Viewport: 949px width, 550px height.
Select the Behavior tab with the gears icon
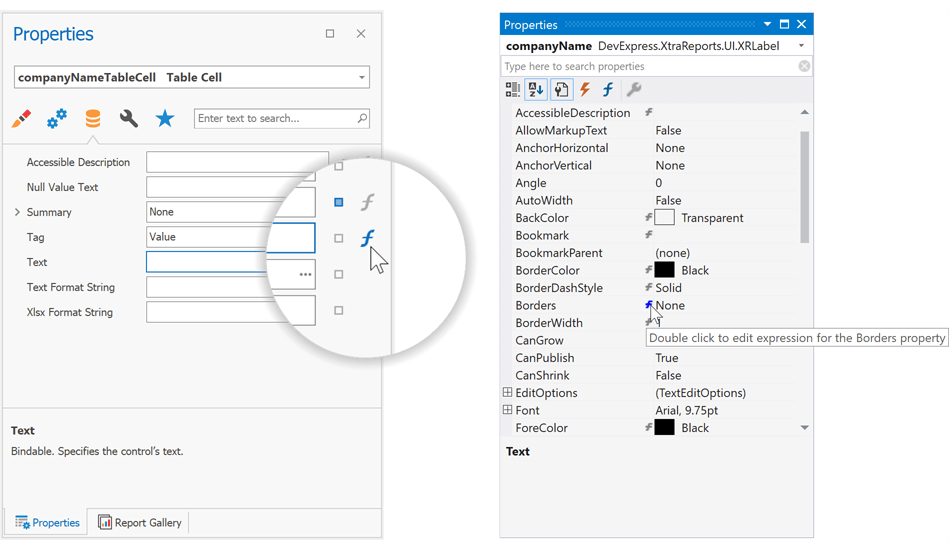pos(57,119)
